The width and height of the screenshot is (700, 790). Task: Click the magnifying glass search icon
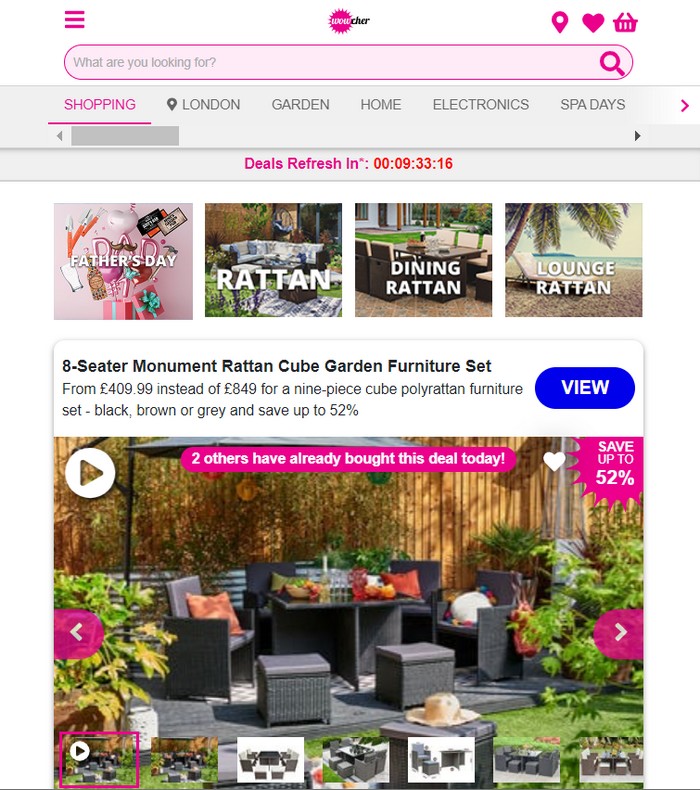tap(612, 63)
